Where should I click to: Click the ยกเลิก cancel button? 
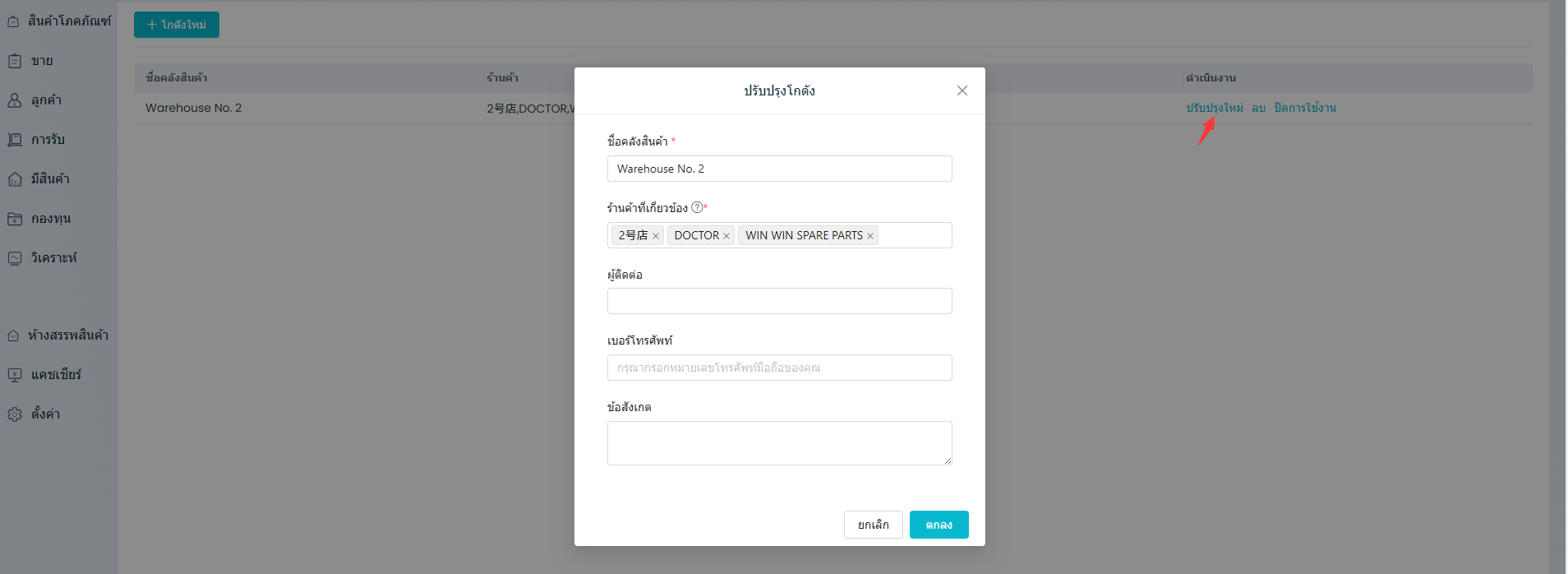(x=873, y=525)
